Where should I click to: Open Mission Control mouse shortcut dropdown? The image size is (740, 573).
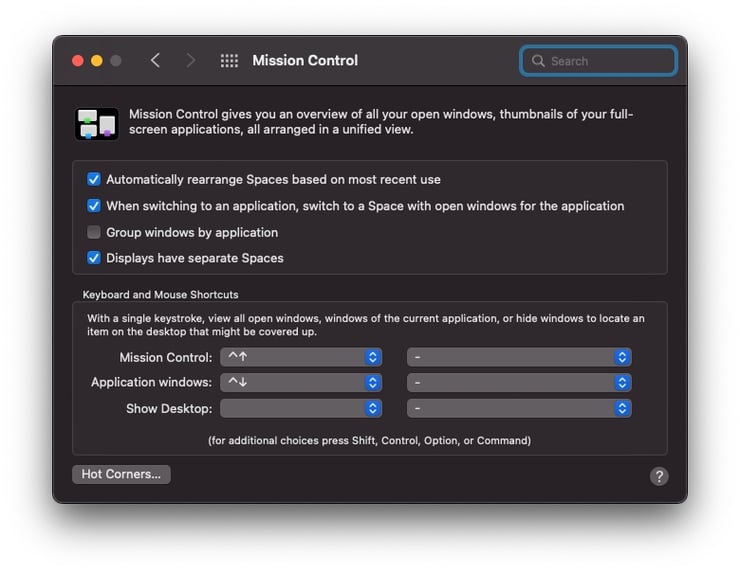point(519,357)
